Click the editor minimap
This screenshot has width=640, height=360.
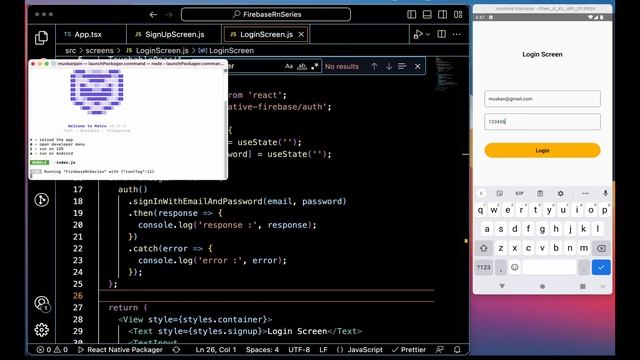point(446,75)
